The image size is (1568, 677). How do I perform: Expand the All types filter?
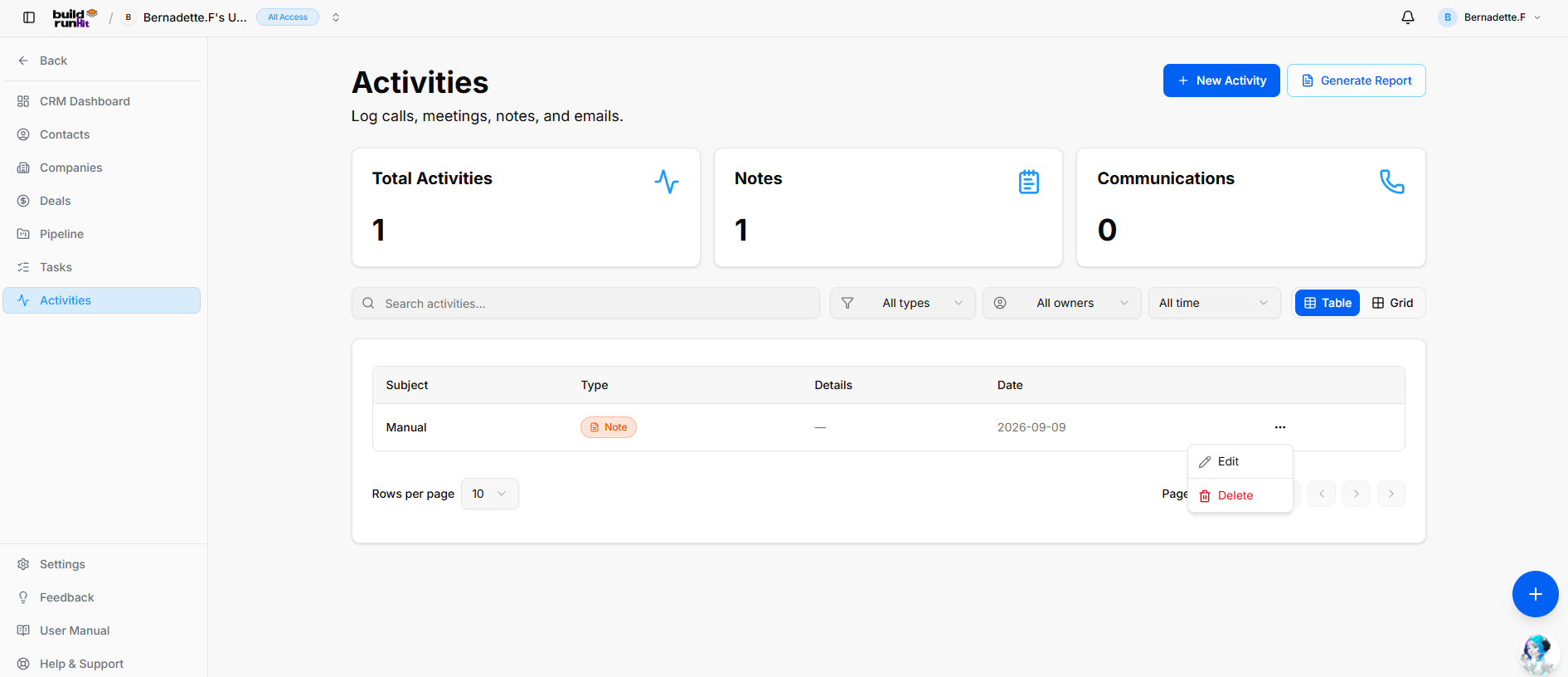point(903,303)
